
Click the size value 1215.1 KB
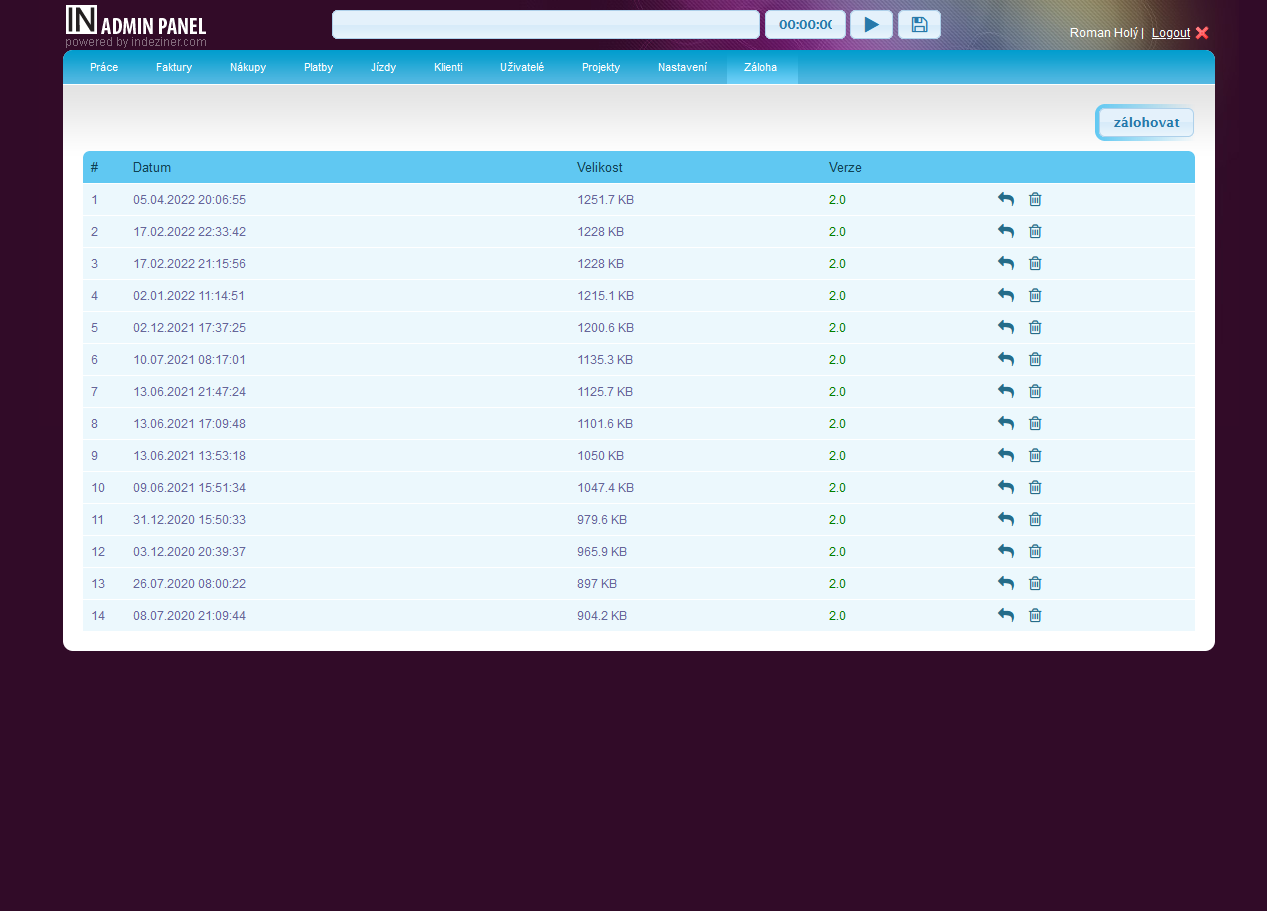(x=605, y=295)
